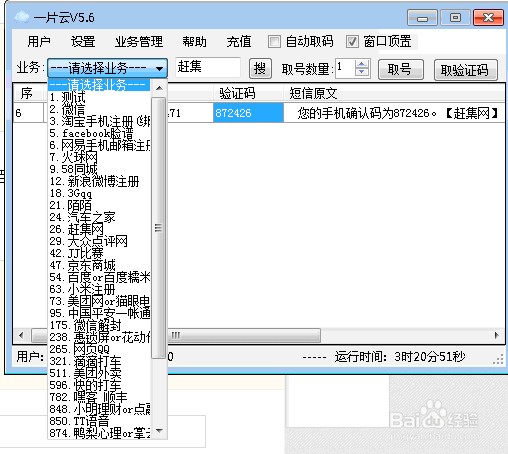The height and width of the screenshot is (454, 508).
Task: Select the verification code cell 872426
Action: 248,113
